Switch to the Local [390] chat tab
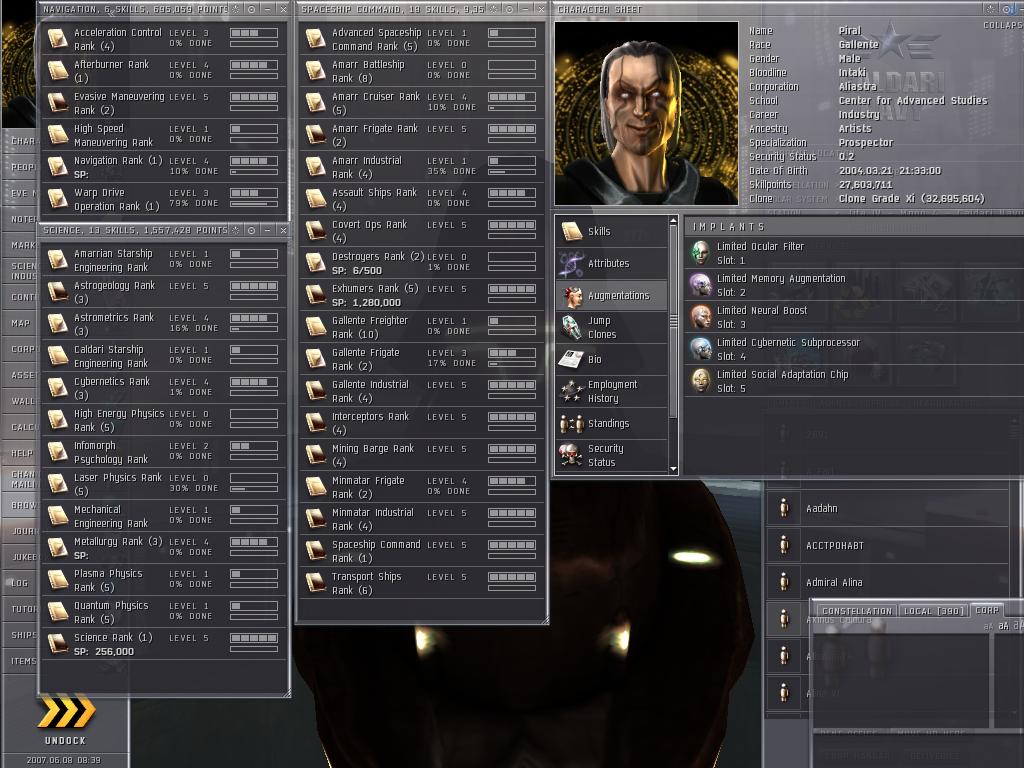The height and width of the screenshot is (768, 1024). tap(933, 611)
